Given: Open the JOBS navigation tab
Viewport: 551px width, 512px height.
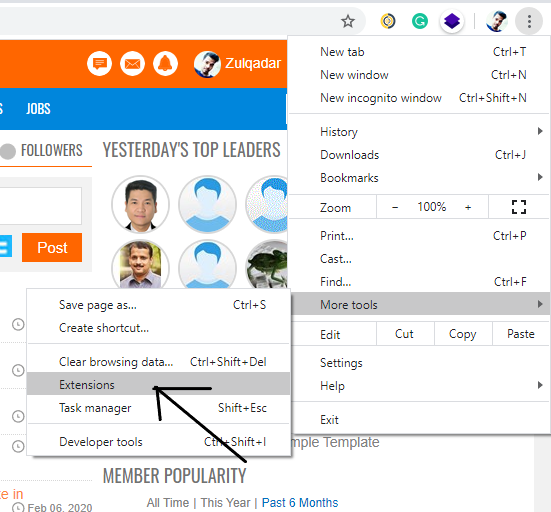Looking at the screenshot, I should [38, 109].
